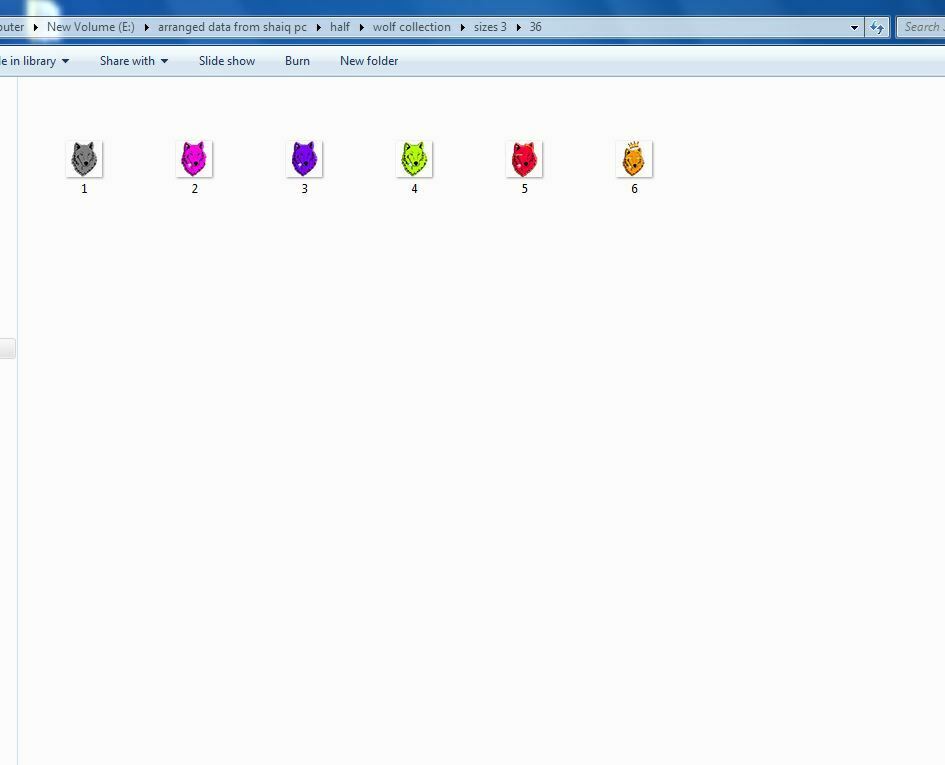Click the file name label "1"
The width and height of the screenshot is (945, 765).
point(84,189)
